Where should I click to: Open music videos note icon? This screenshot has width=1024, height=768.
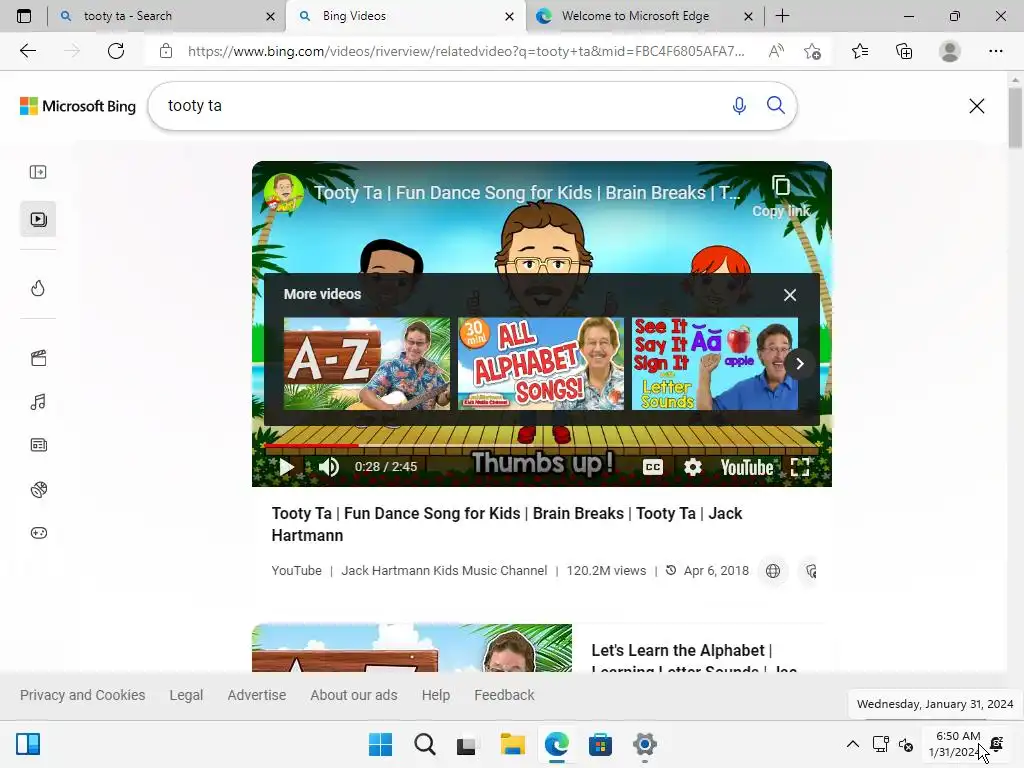[x=38, y=402]
